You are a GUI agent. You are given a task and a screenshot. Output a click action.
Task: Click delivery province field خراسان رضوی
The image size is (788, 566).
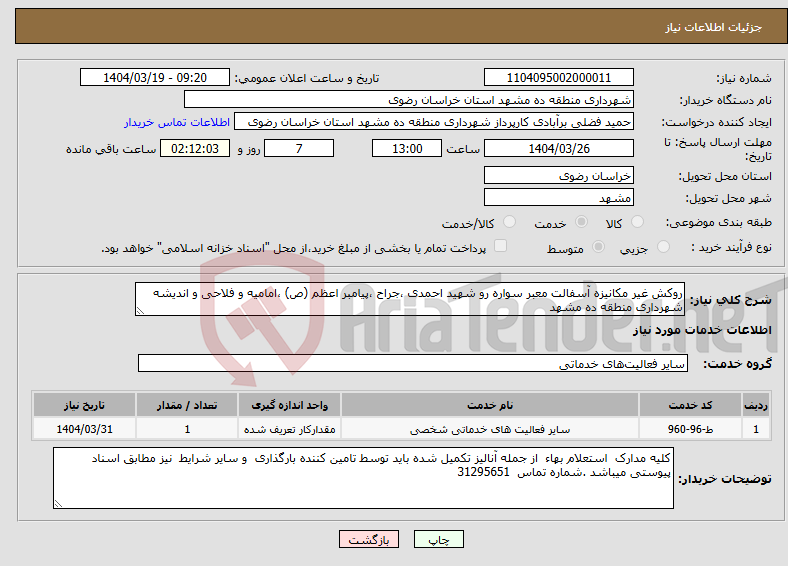(558, 175)
